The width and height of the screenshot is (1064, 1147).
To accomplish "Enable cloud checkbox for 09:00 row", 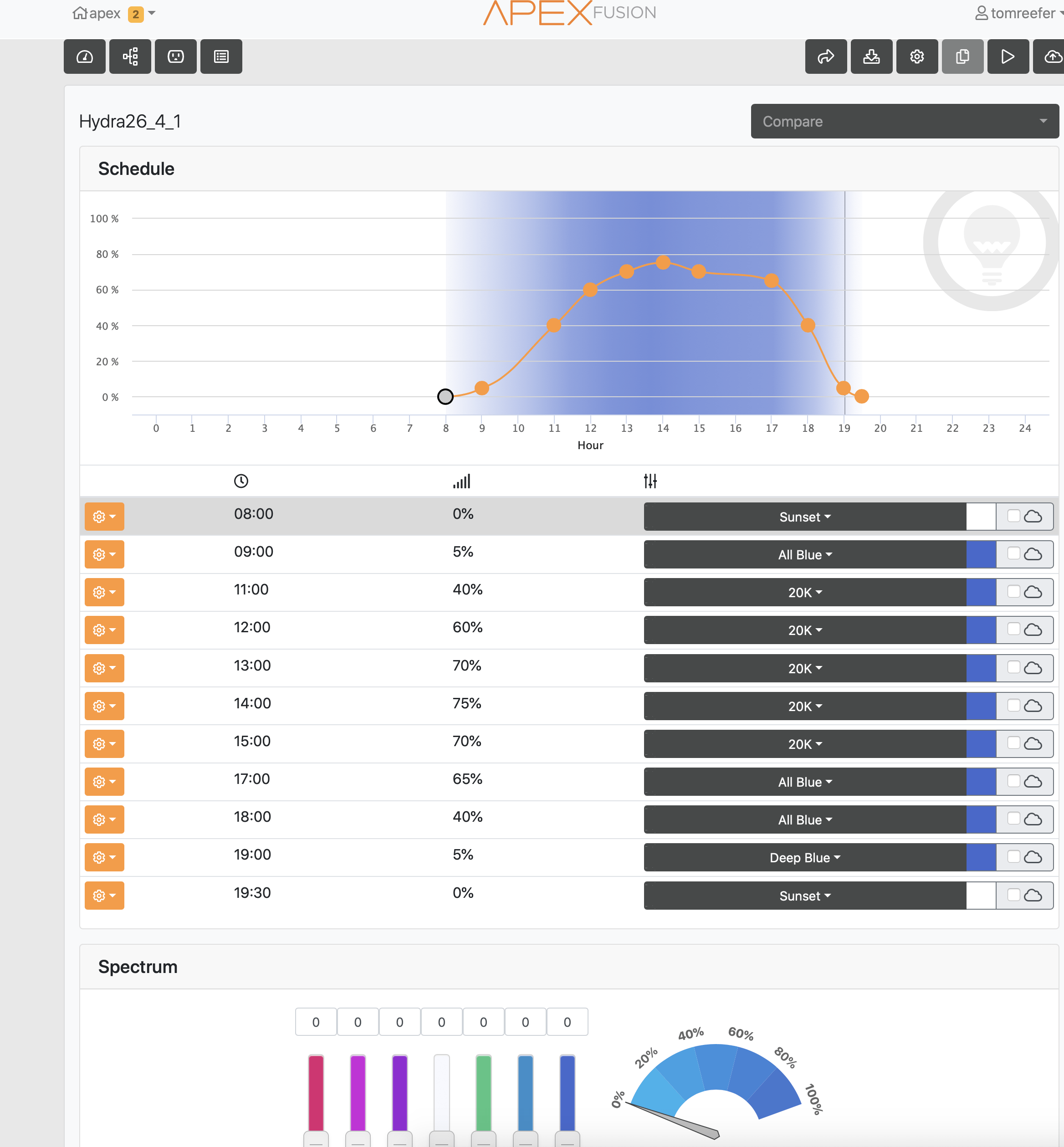I will point(1013,553).
